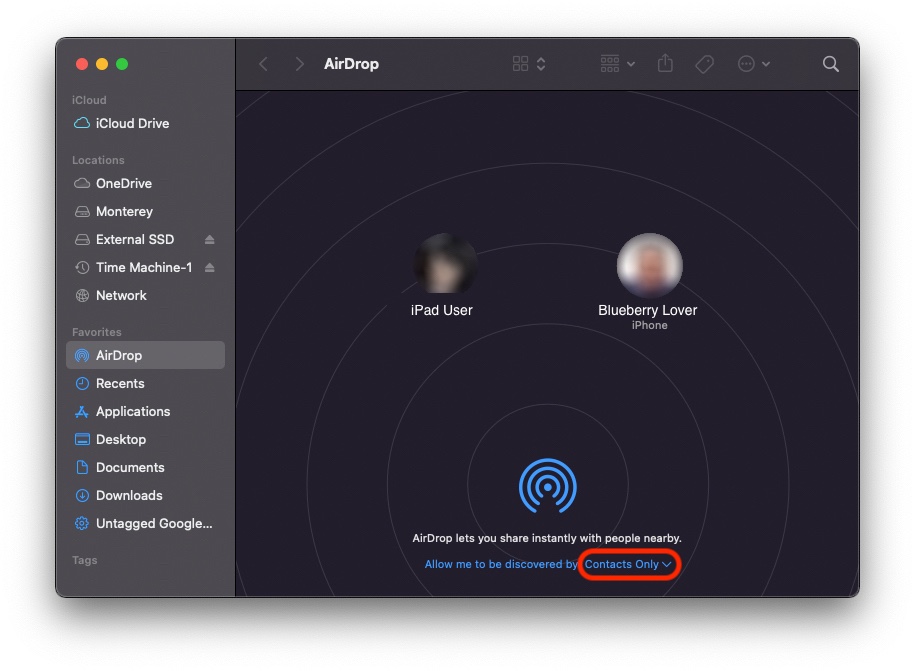
Task: Close the Finder window
Action: (82, 64)
